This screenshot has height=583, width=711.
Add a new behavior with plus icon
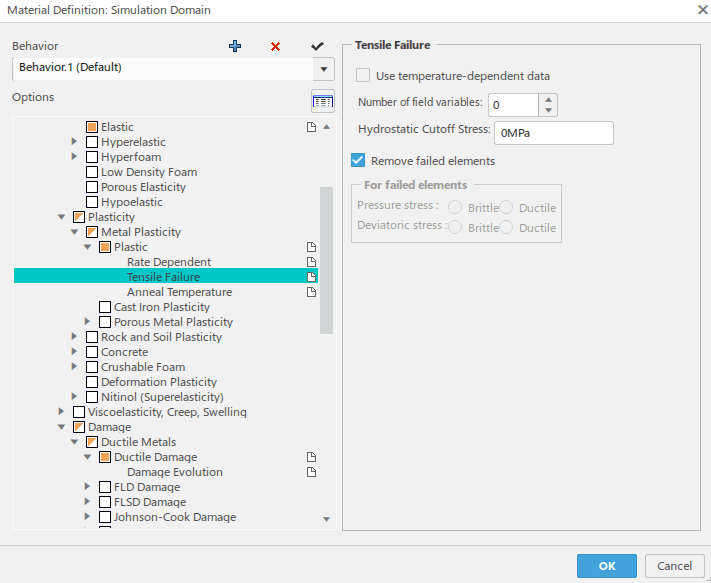(x=235, y=46)
